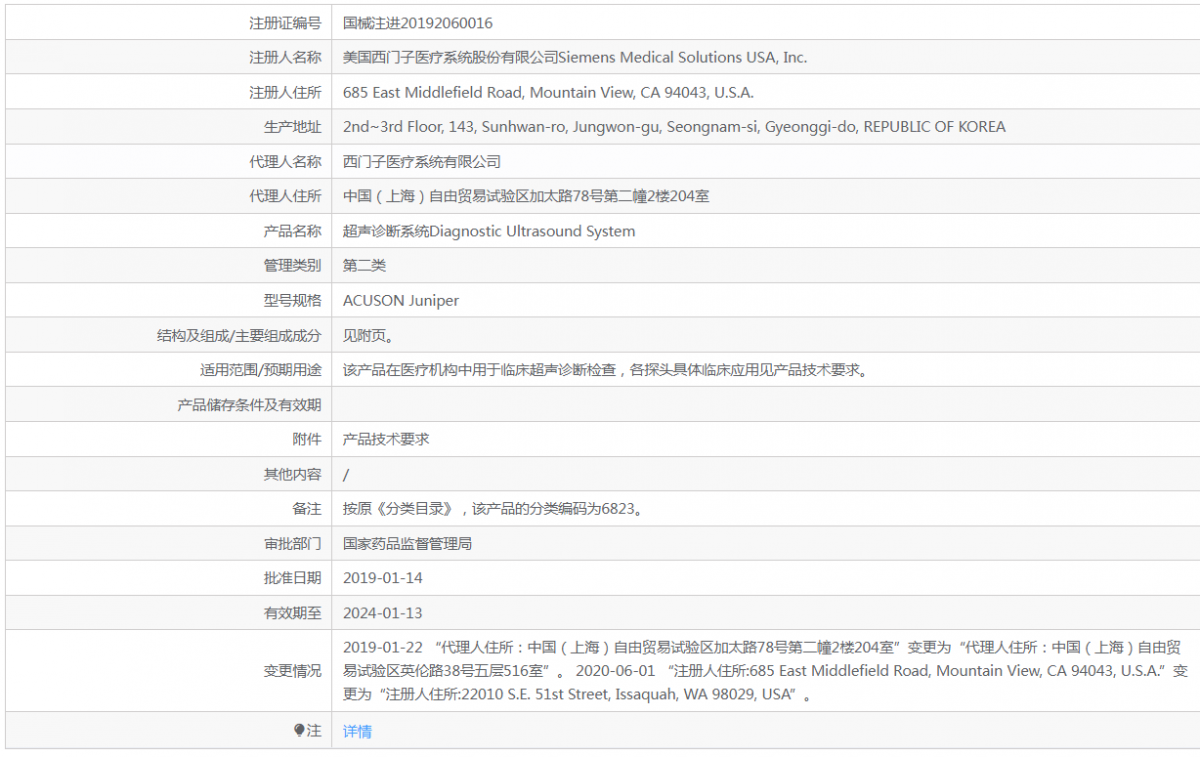The height and width of the screenshot is (757, 1200).
Task: Click the 附件 label
Action: pos(307,439)
